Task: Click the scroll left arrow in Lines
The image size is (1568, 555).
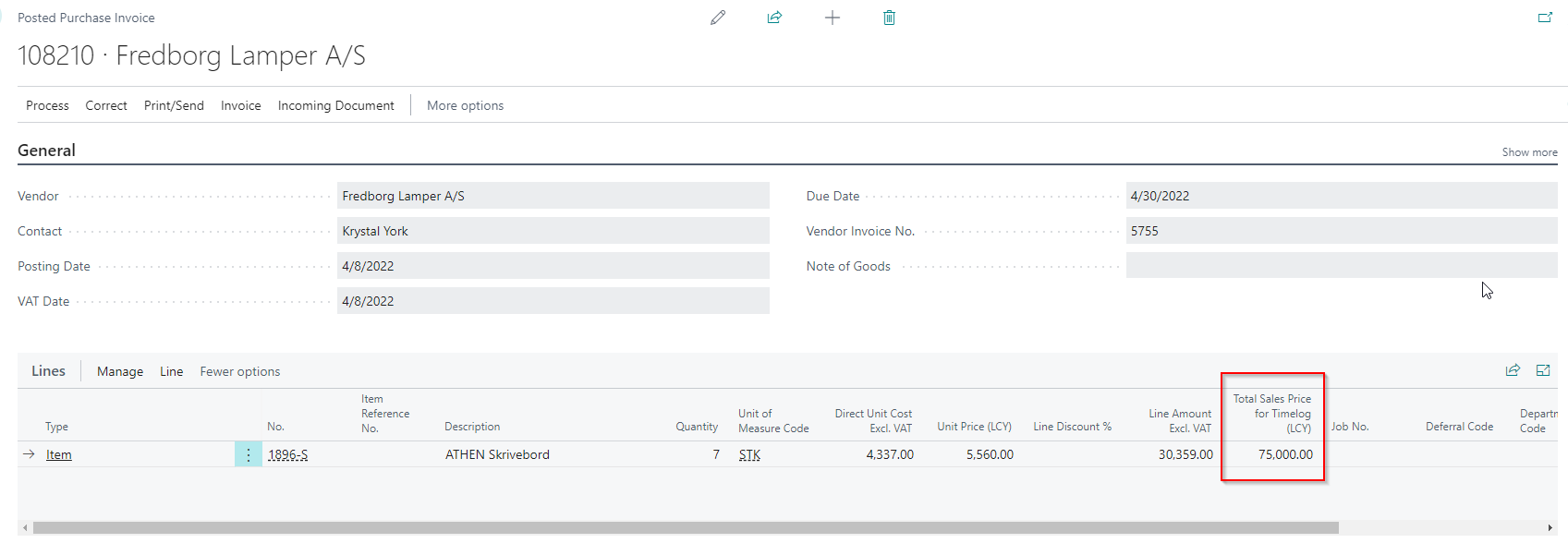Action: tap(25, 527)
